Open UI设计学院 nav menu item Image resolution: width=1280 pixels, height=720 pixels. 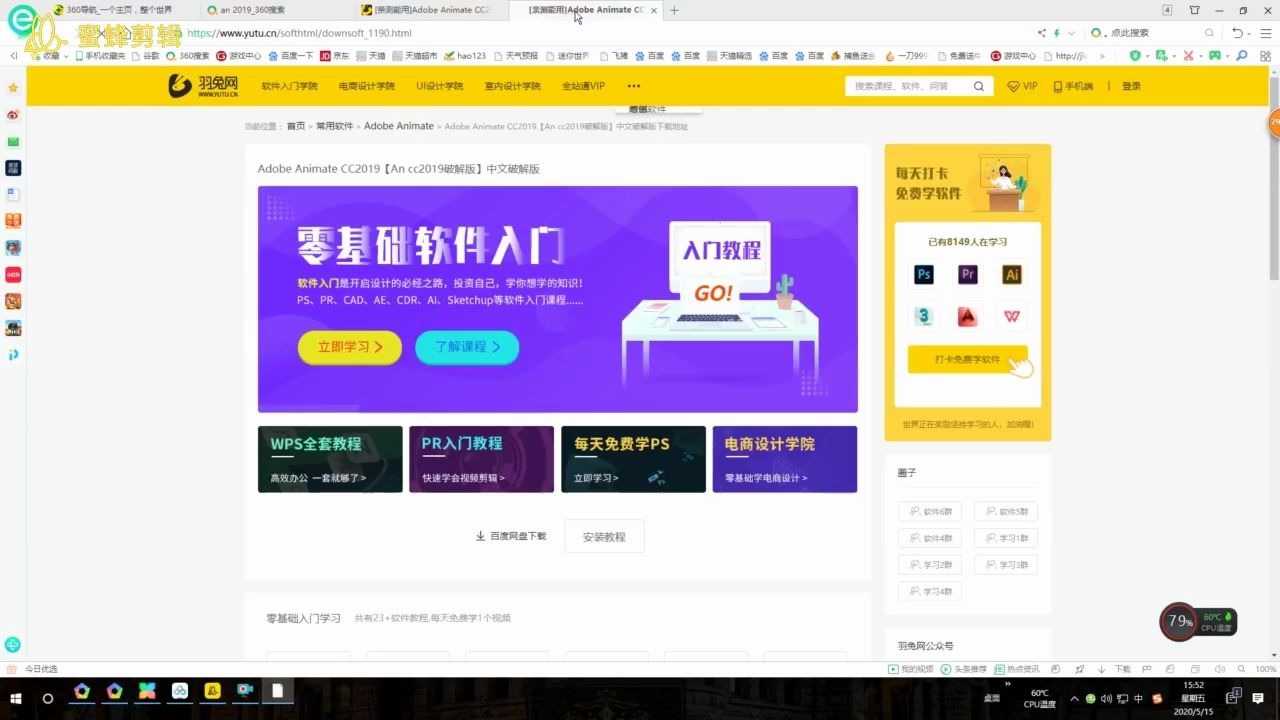click(x=440, y=87)
